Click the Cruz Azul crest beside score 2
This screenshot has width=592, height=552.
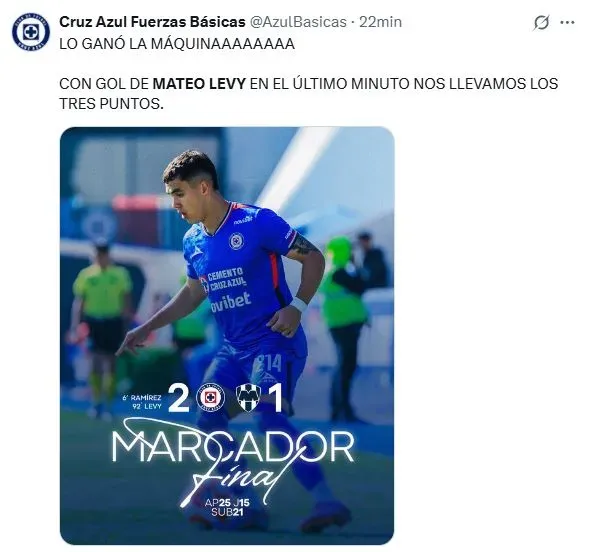(210, 398)
